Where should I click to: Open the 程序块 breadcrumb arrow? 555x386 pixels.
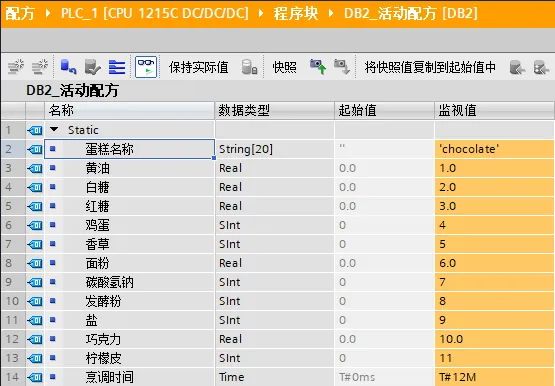(331, 13)
